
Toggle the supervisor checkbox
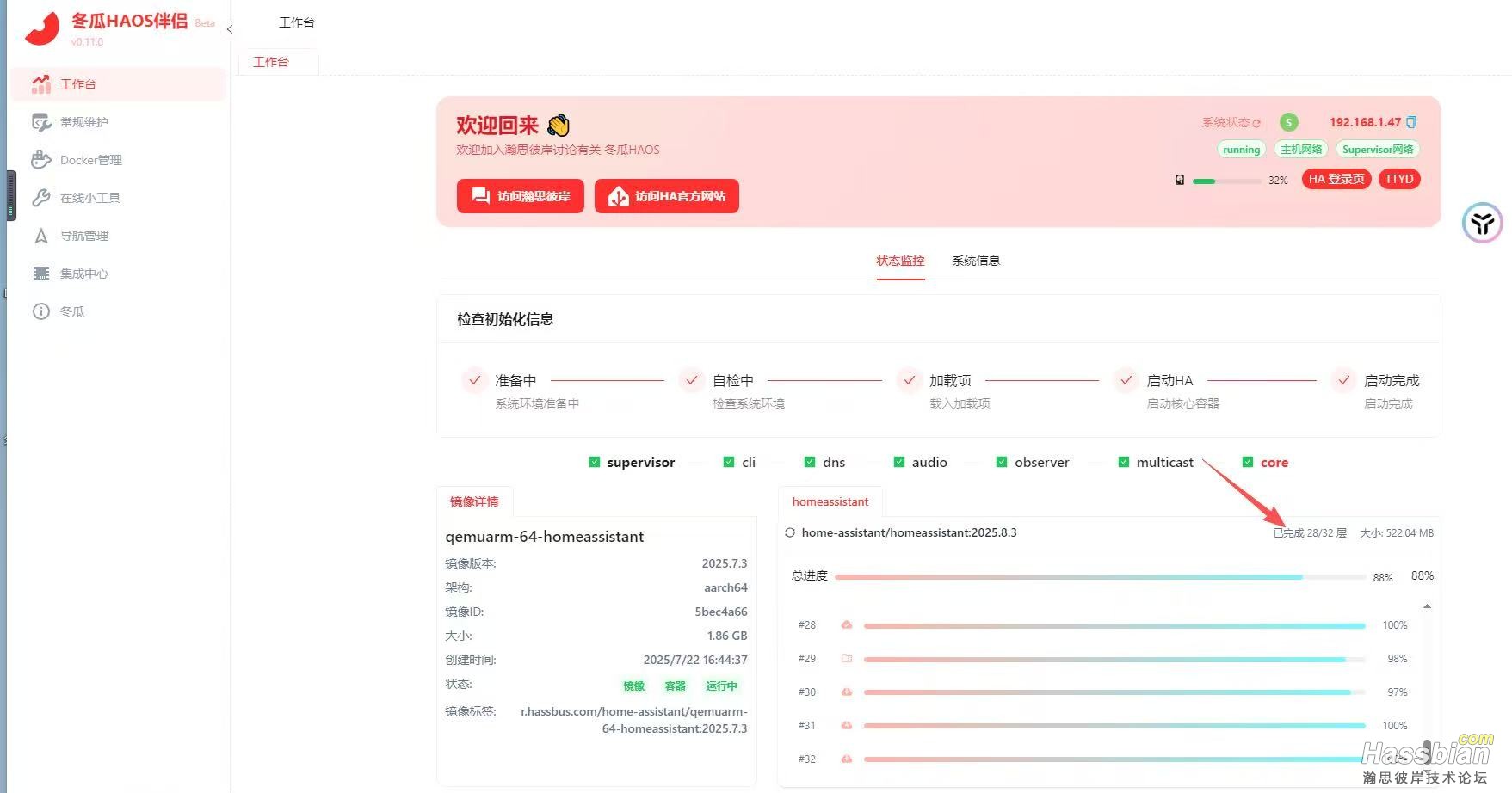[594, 462]
